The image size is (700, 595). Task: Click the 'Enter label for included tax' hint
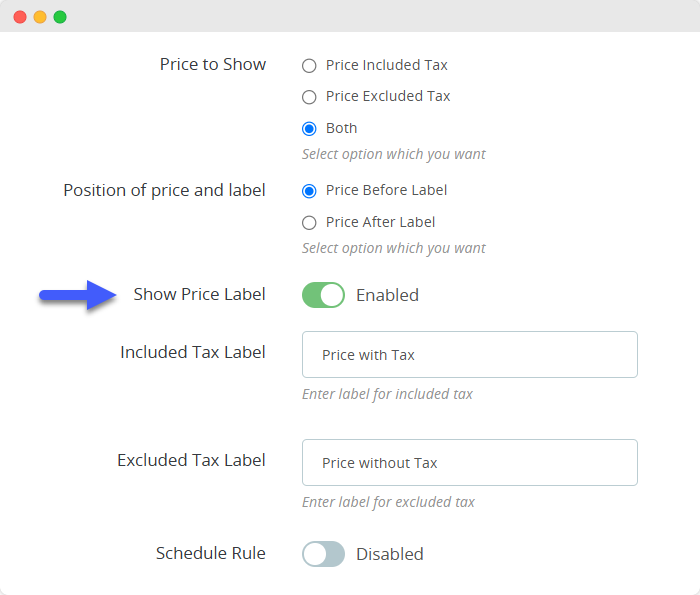tap(387, 394)
